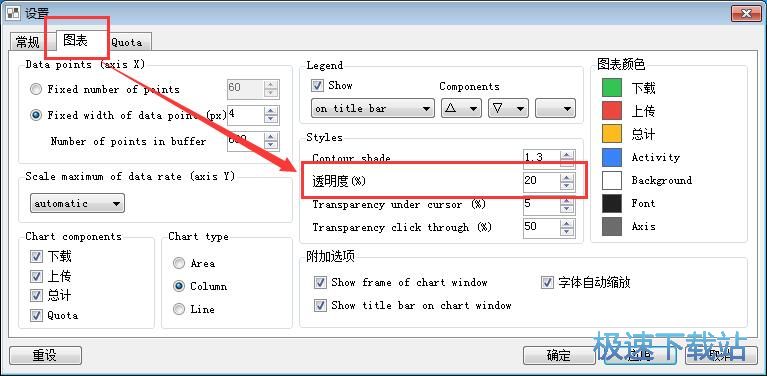This screenshot has width=767, height=376.
Task: Disable Show frame of chart window
Action: pyautogui.click(x=320, y=283)
